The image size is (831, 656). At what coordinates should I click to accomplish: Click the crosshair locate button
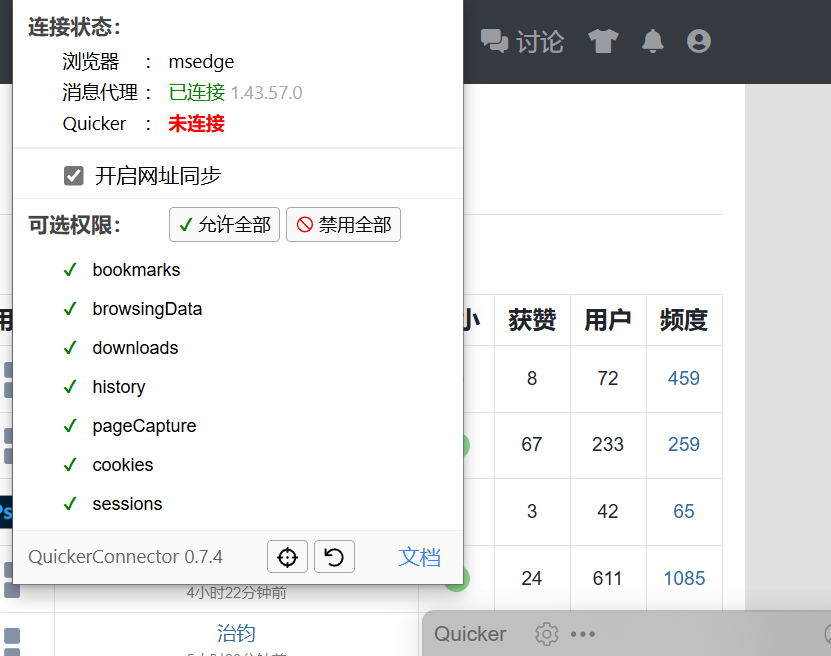(x=287, y=557)
